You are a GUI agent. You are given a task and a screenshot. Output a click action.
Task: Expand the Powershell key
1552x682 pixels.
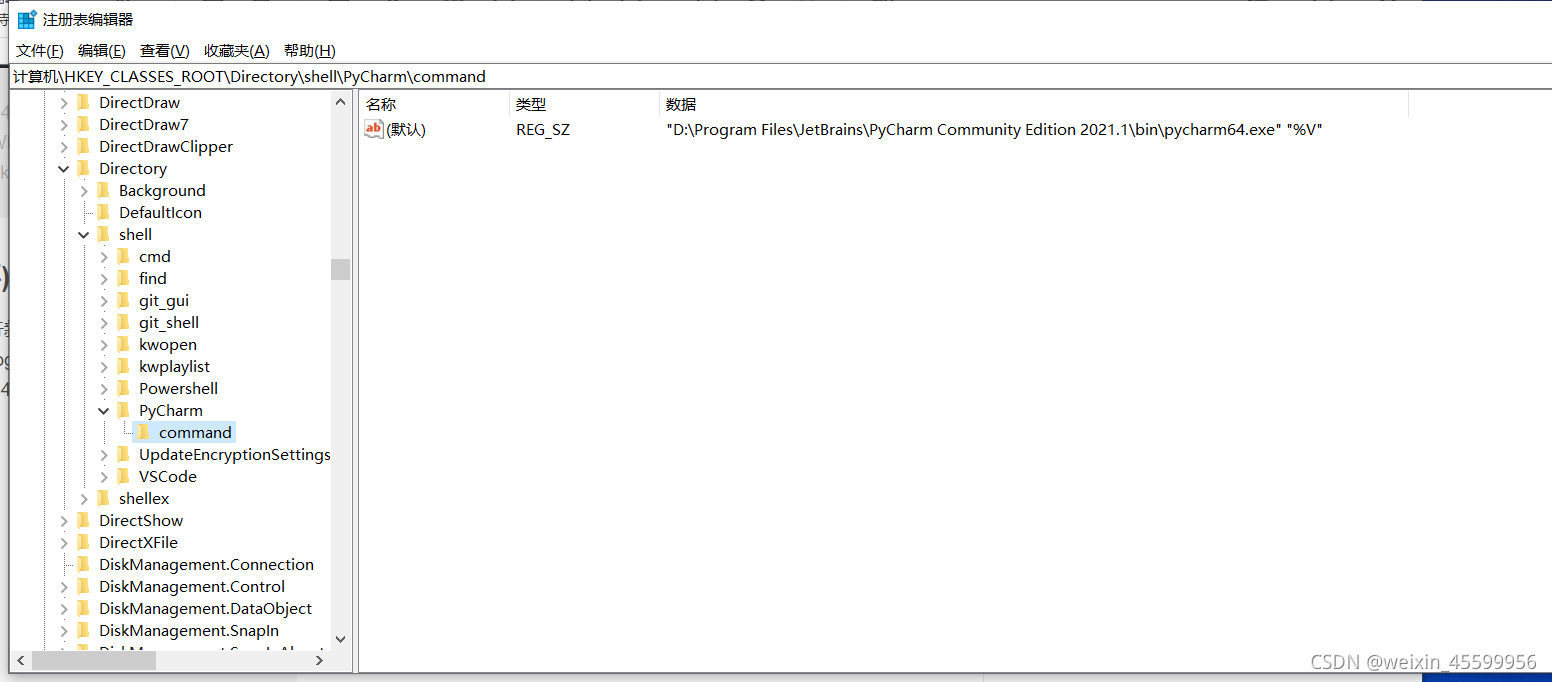coord(105,389)
